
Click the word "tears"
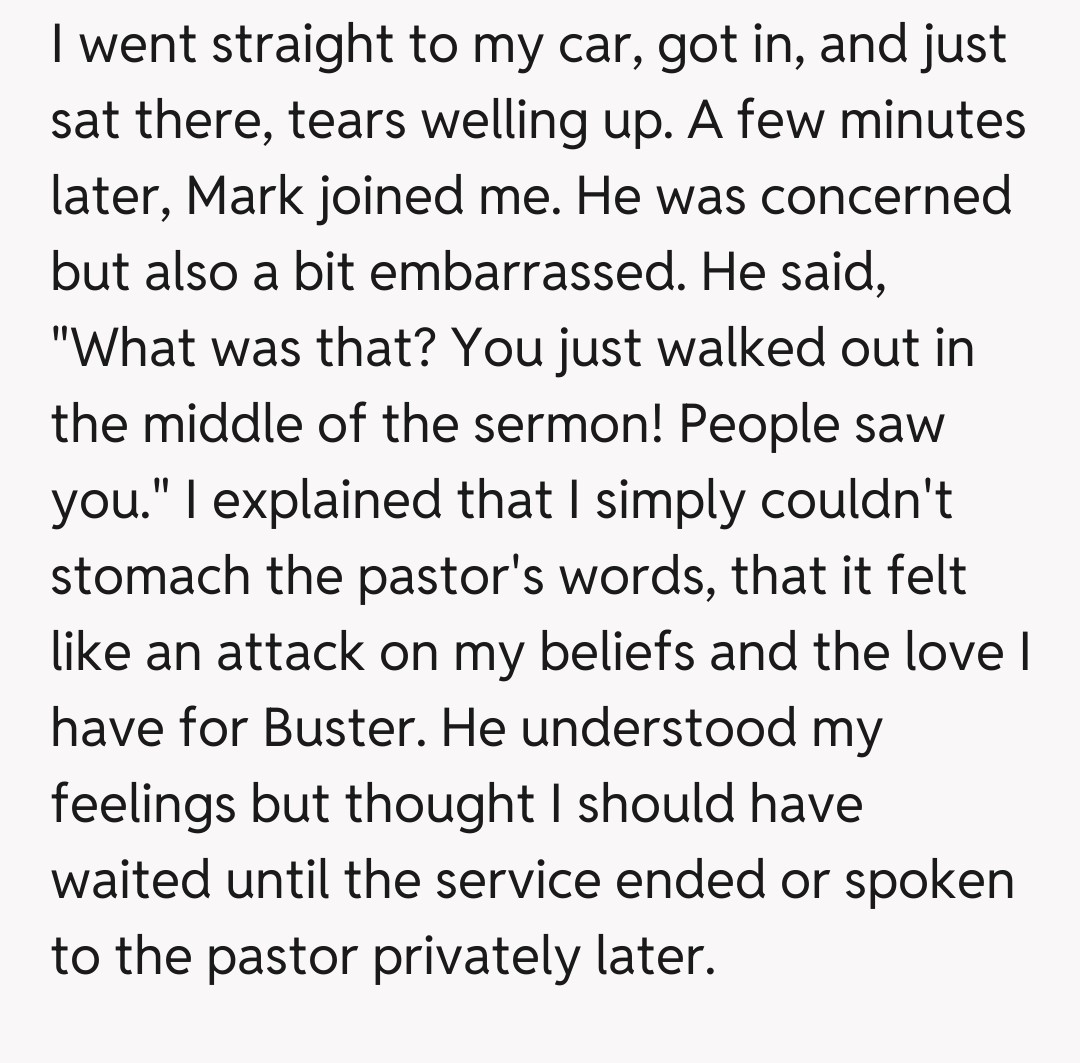347,123
